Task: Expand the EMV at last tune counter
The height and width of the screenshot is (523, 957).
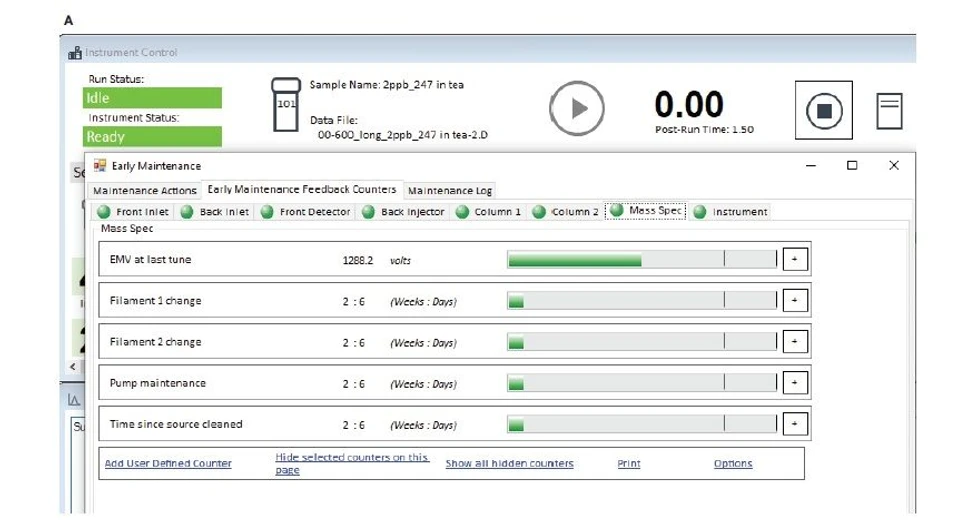Action: pyautogui.click(x=795, y=259)
